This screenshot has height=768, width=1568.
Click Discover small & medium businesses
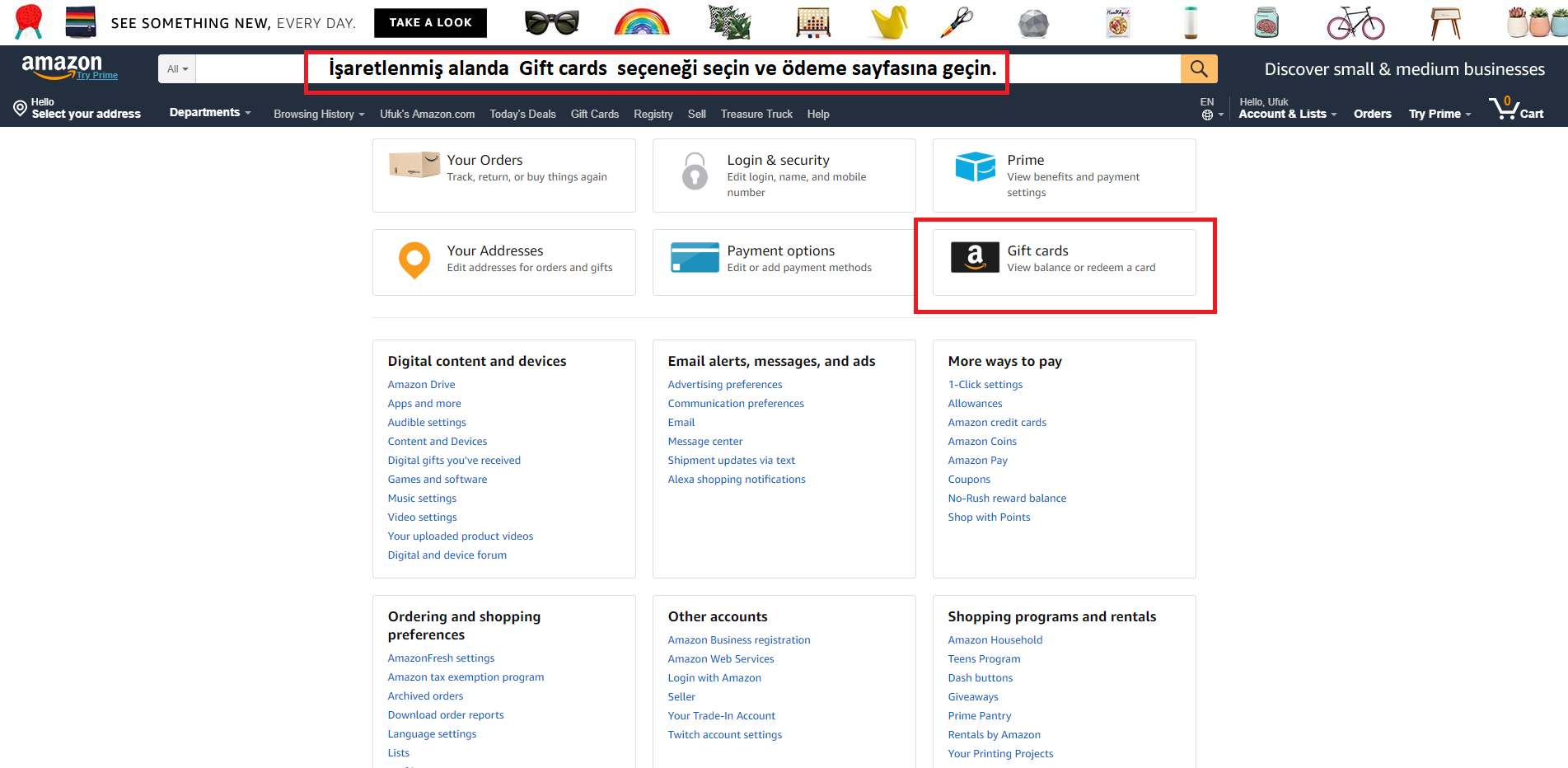(x=1405, y=69)
